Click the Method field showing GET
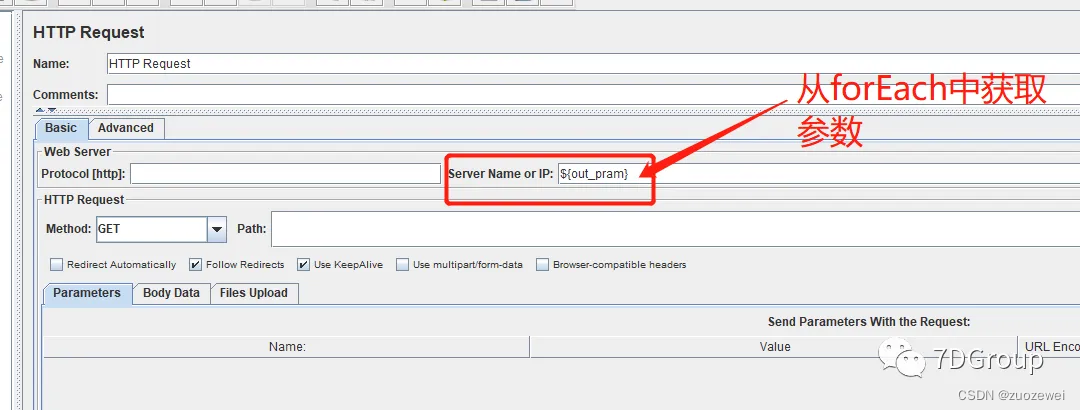Viewport: 1080px width, 410px height. tap(152, 229)
